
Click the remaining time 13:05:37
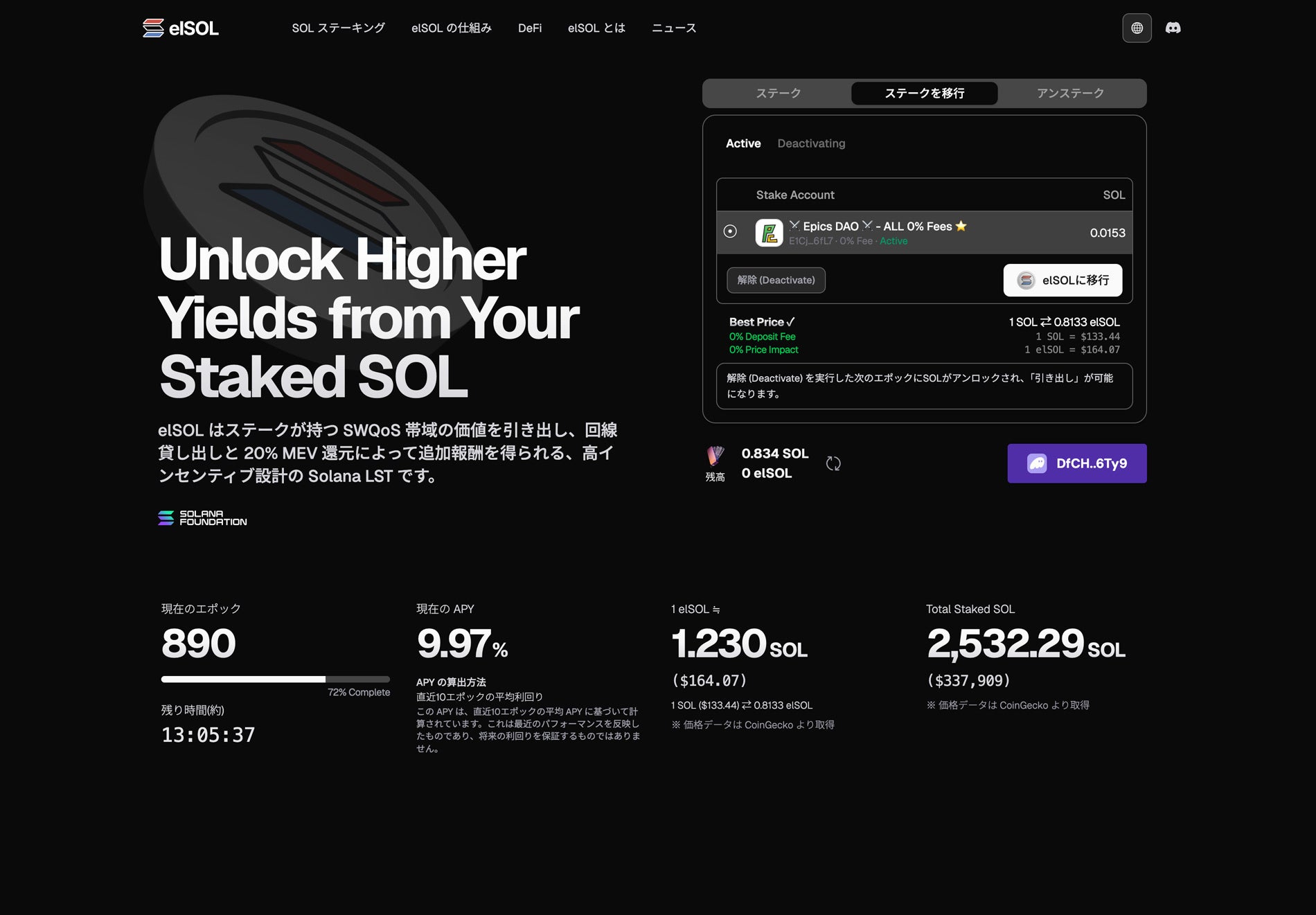coord(208,735)
